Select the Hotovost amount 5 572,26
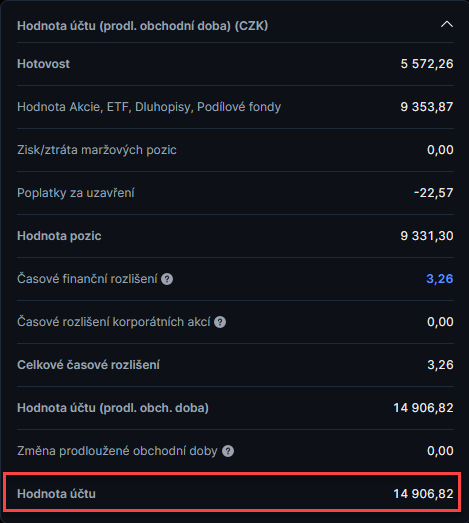The image size is (469, 523). point(427,64)
